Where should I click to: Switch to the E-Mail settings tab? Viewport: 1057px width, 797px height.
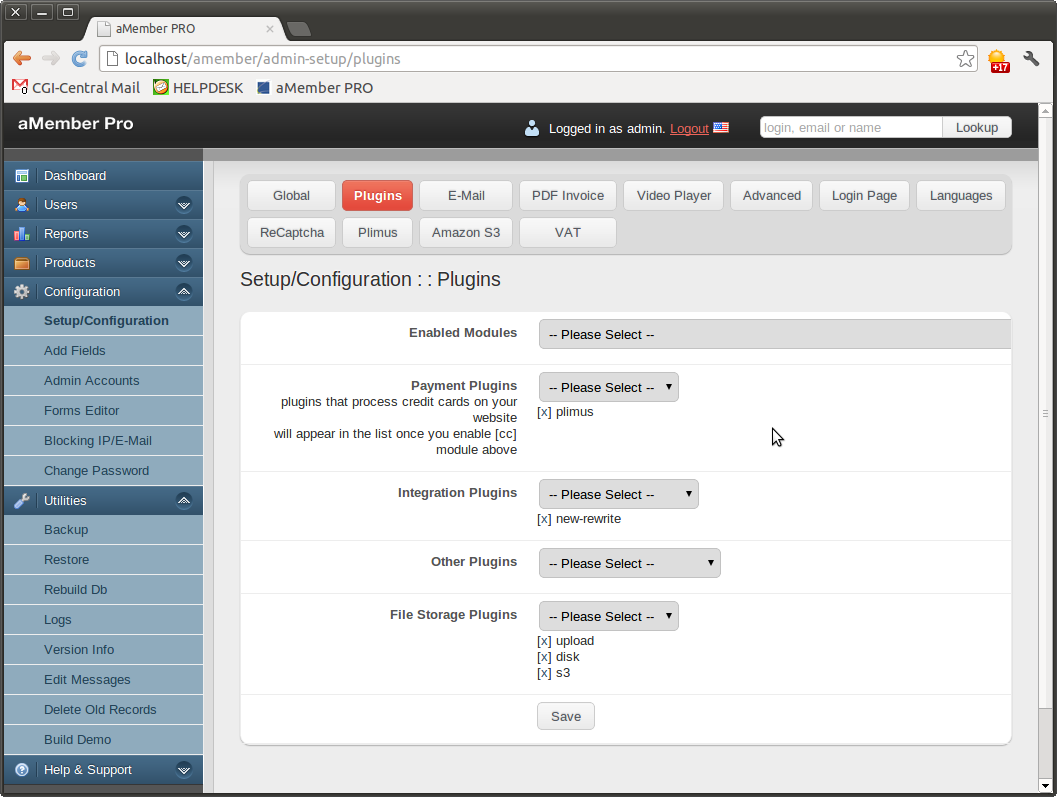[x=466, y=196]
